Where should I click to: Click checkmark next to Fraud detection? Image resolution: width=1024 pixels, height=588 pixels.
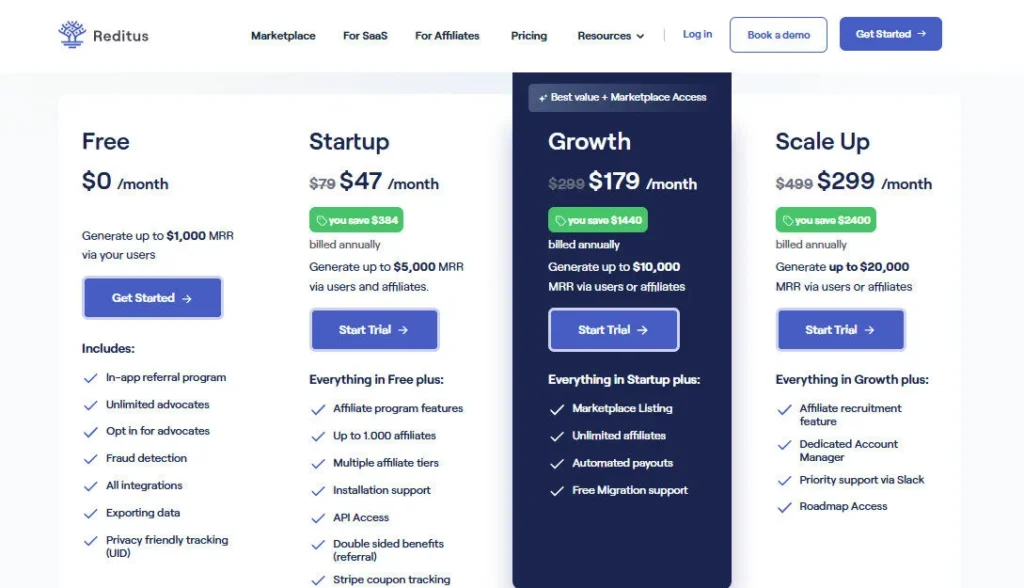tap(90, 458)
